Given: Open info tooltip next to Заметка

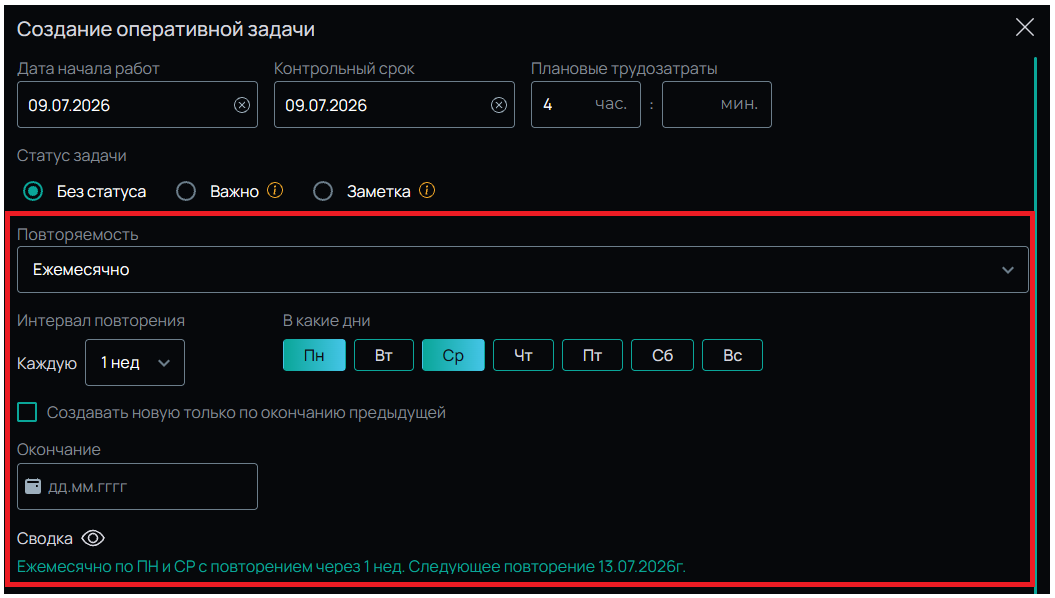Looking at the screenshot, I should click(427, 190).
